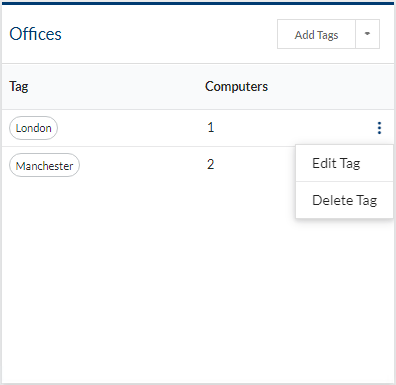Open the London row three-dot menu
The height and width of the screenshot is (385, 396).
pyautogui.click(x=379, y=128)
